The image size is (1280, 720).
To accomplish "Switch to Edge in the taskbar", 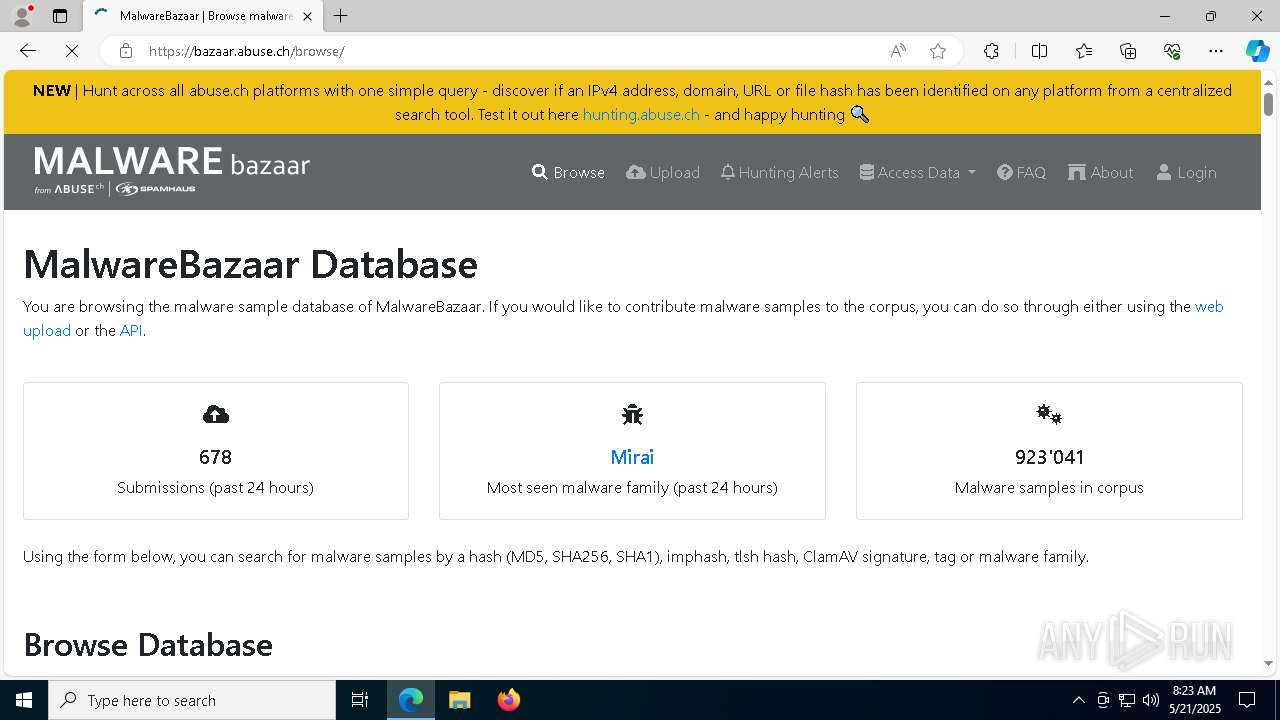I will tap(411, 700).
